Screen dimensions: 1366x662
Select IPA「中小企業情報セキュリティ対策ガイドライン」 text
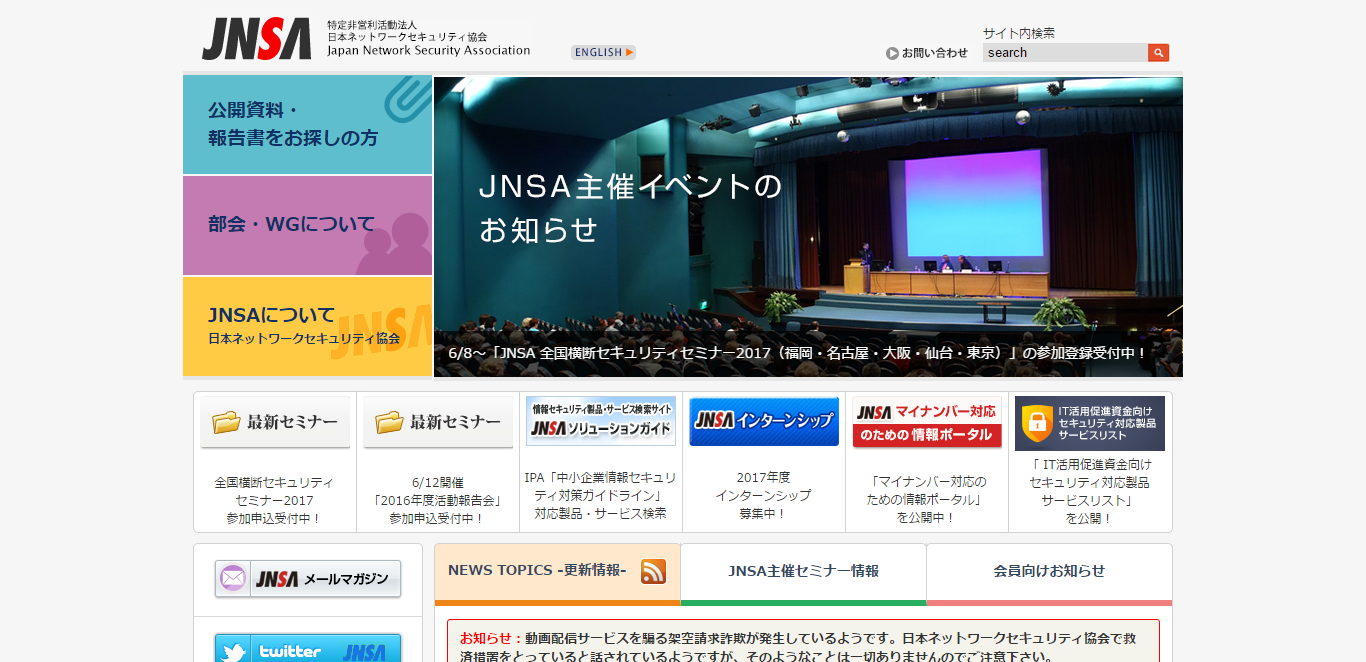[x=600, y=495]
